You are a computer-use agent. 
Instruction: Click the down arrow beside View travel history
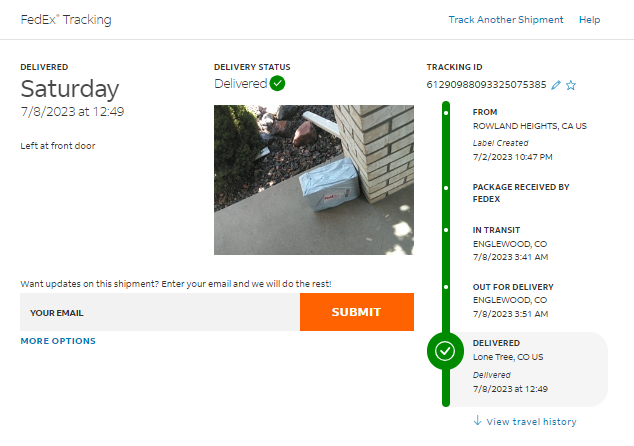tap(478, 421)
